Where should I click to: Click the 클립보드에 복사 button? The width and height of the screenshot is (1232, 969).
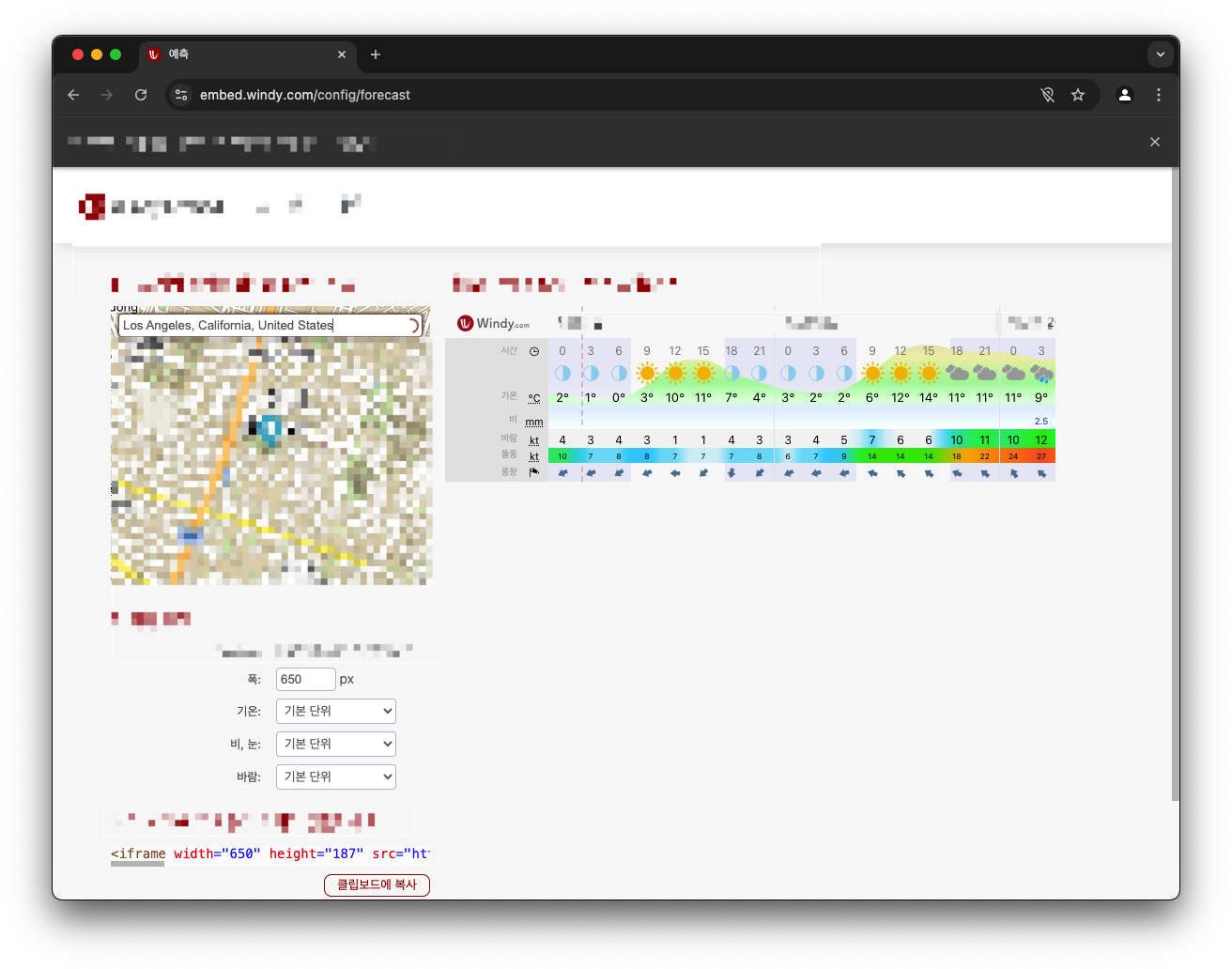377,885
